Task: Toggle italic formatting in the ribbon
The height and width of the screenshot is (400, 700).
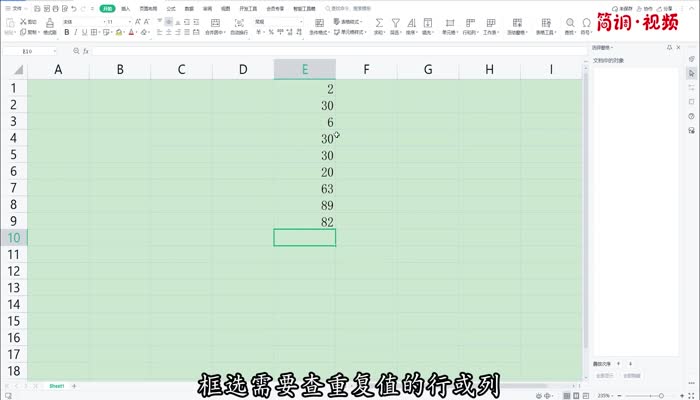Action: [76, 32]
